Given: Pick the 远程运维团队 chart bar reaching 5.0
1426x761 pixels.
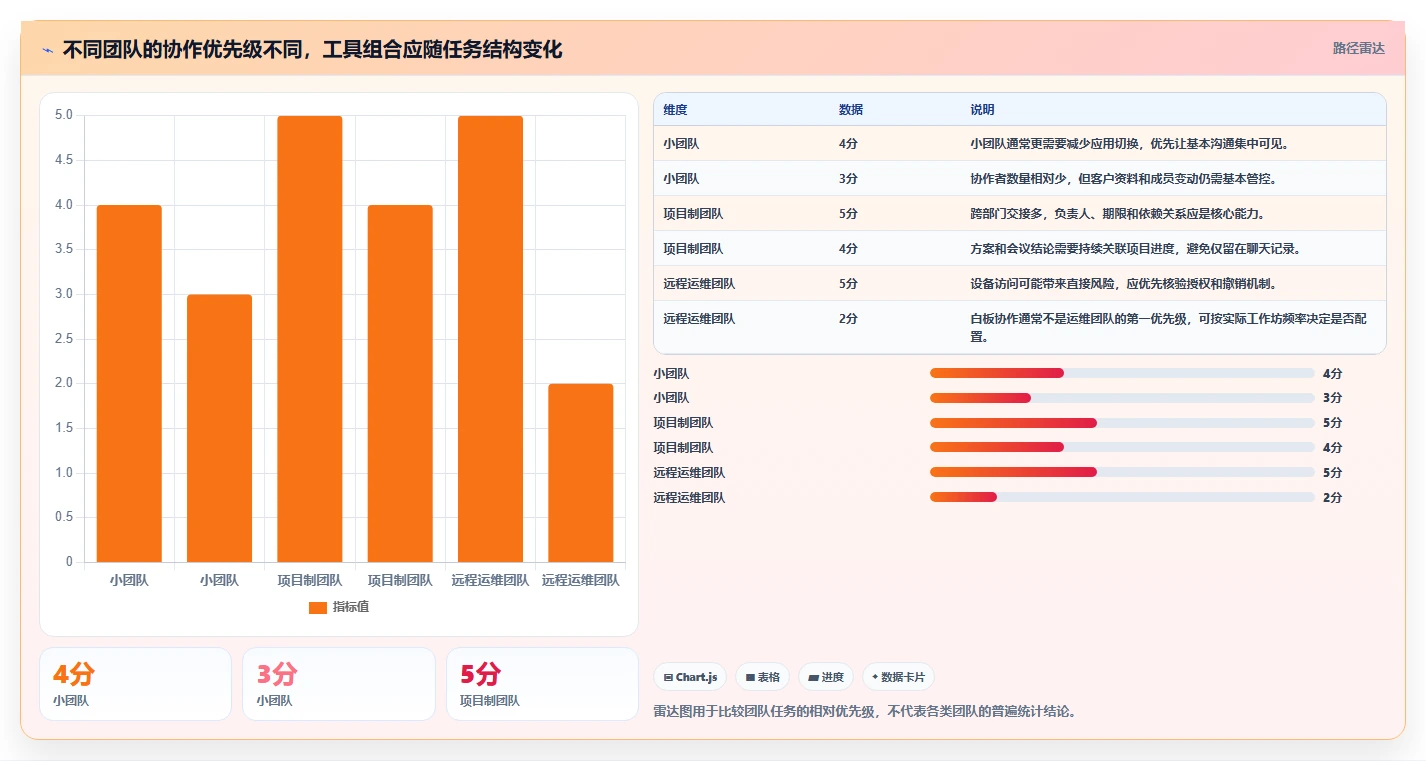Looking at the screenshot, I should pyautogui.click(x=490, y=339).
